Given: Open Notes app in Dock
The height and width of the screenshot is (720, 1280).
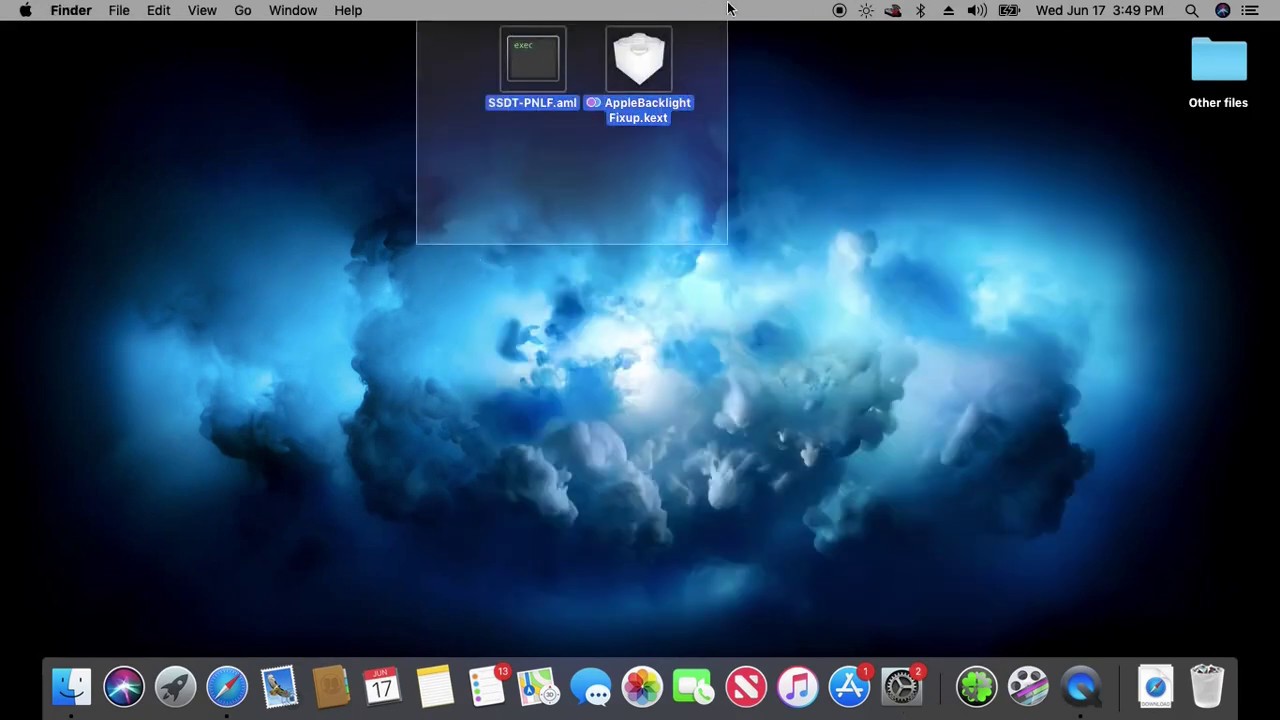Looking at the screenshot, I should 434,687.
